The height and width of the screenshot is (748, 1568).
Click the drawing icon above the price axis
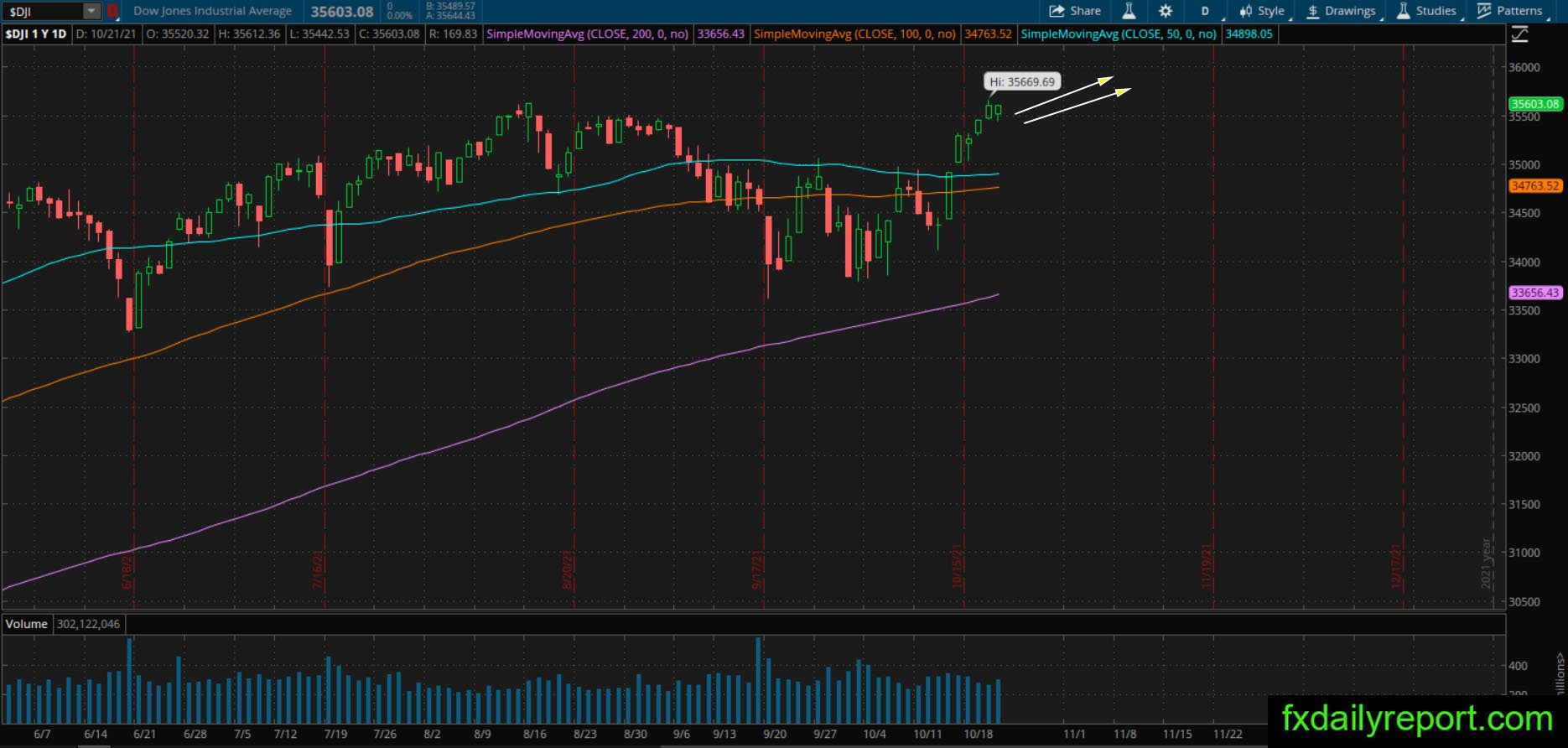tap(1519, 34)
